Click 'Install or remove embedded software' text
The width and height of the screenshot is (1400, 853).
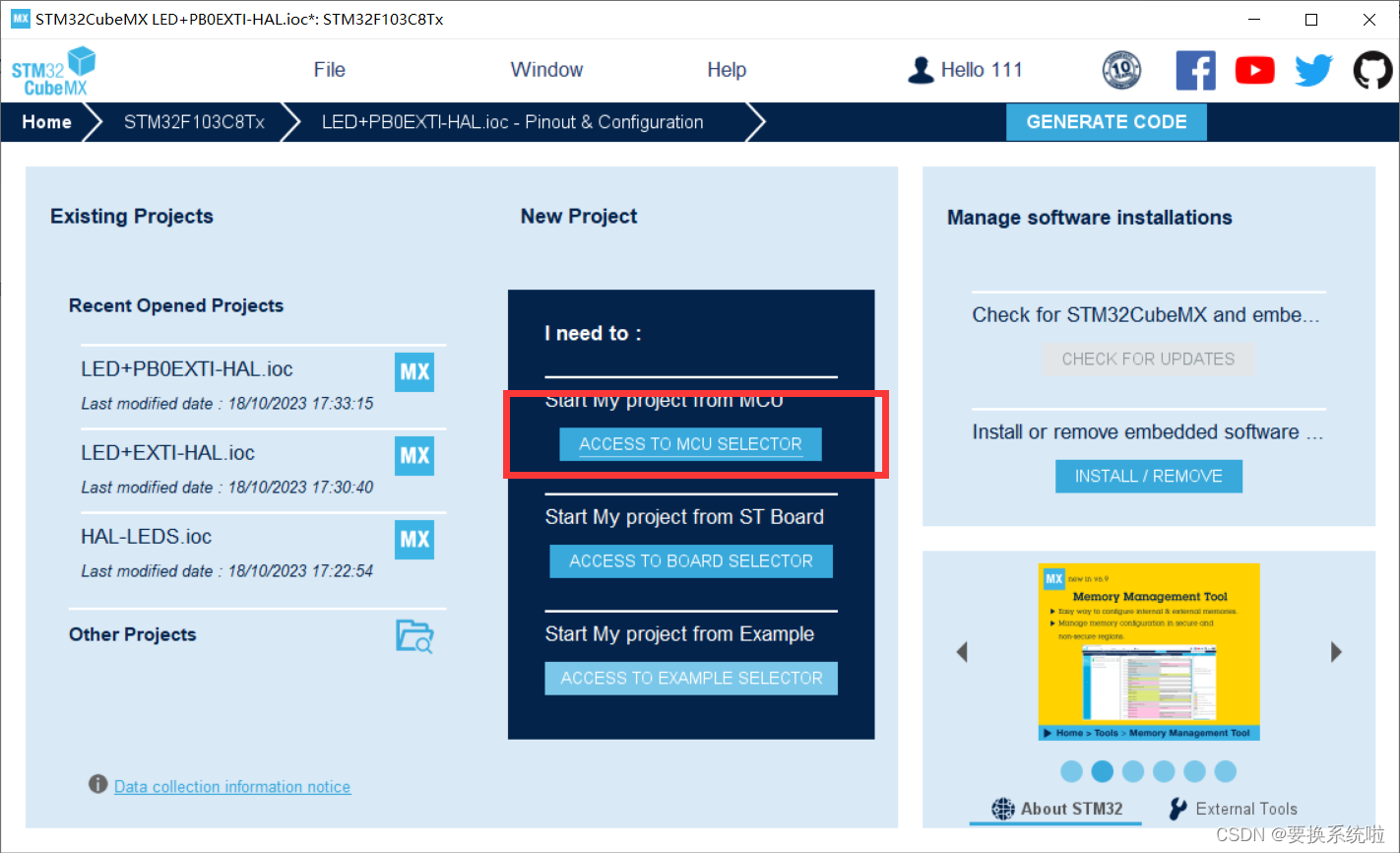(1147, 432)
